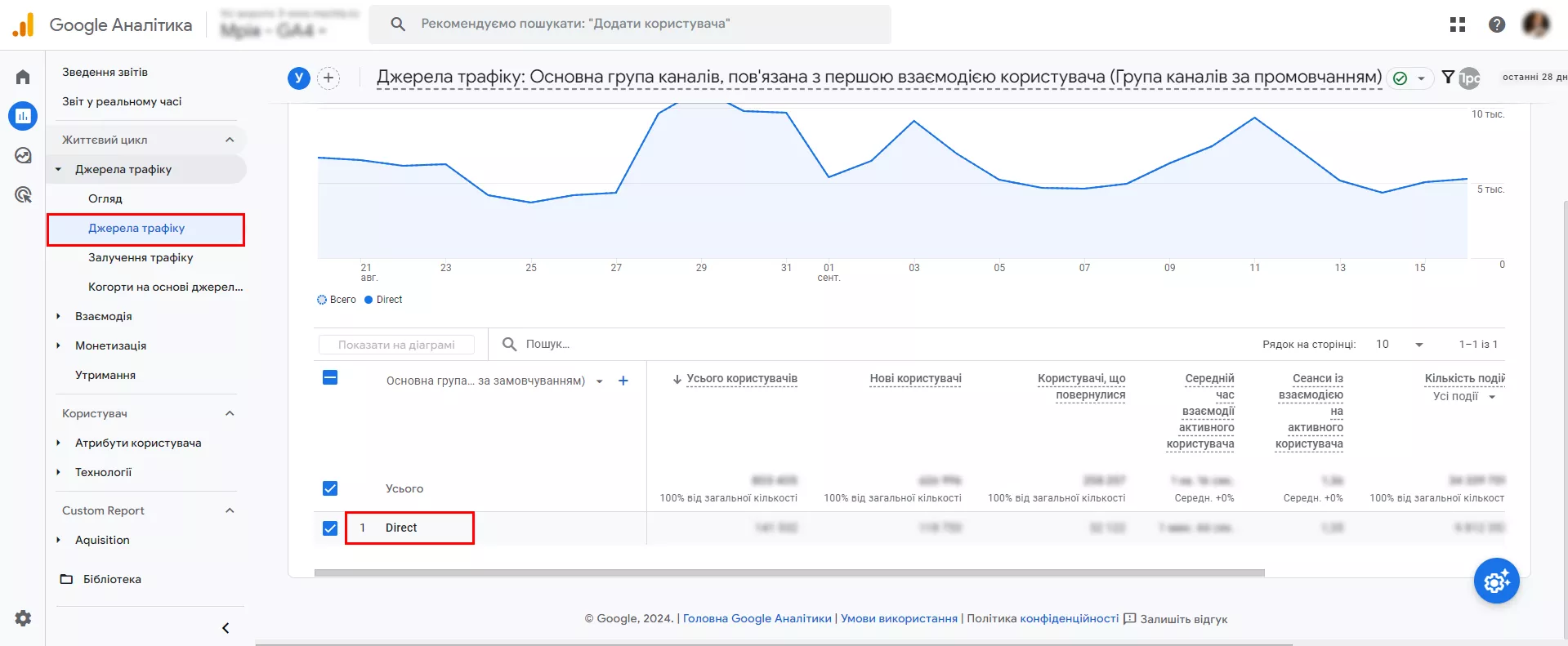This screenshot has height=646, width=1568.
Task: Toggle the Усього row checkbox
Action: click(330, 488)
